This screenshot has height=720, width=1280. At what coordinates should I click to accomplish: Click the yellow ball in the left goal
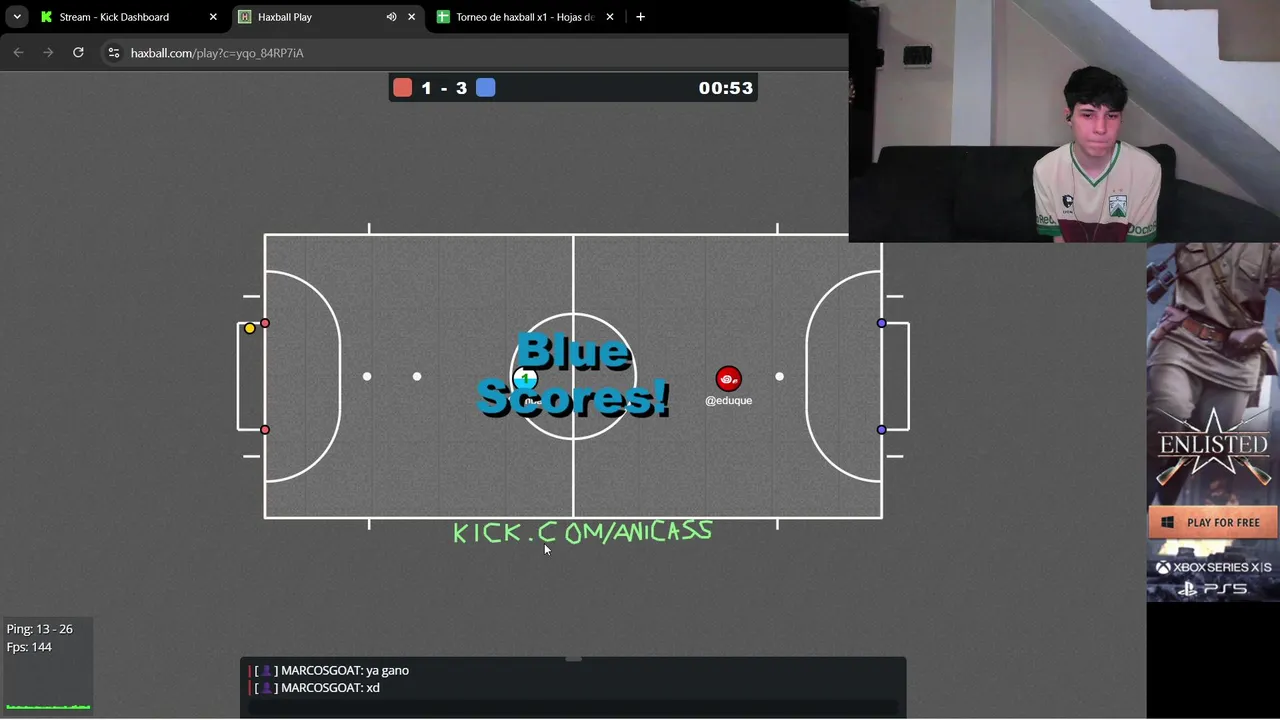click(250, 328)
